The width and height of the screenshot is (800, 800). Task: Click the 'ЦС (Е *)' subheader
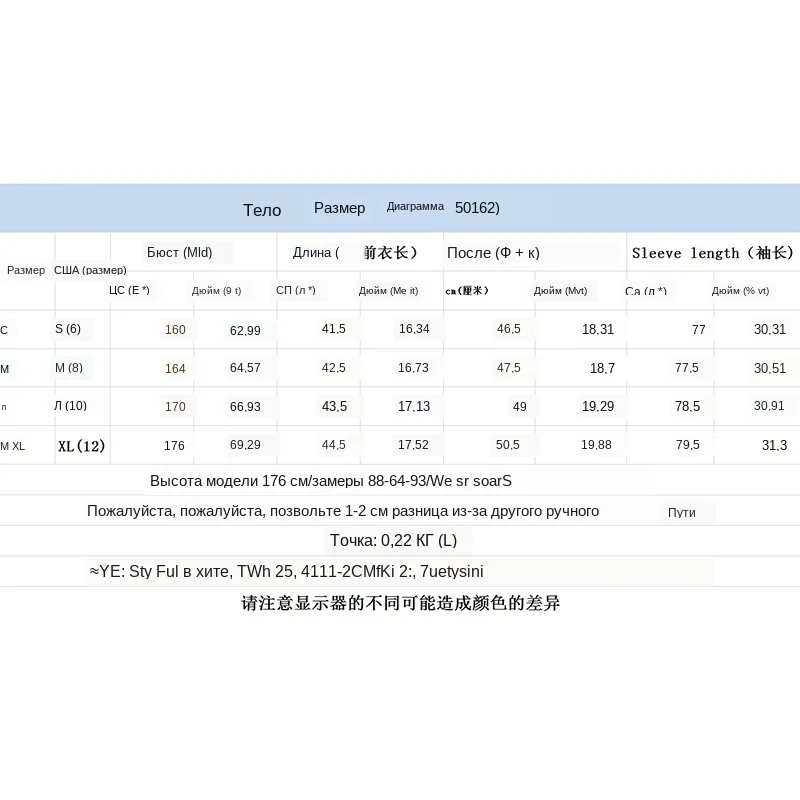click(129, 290)
